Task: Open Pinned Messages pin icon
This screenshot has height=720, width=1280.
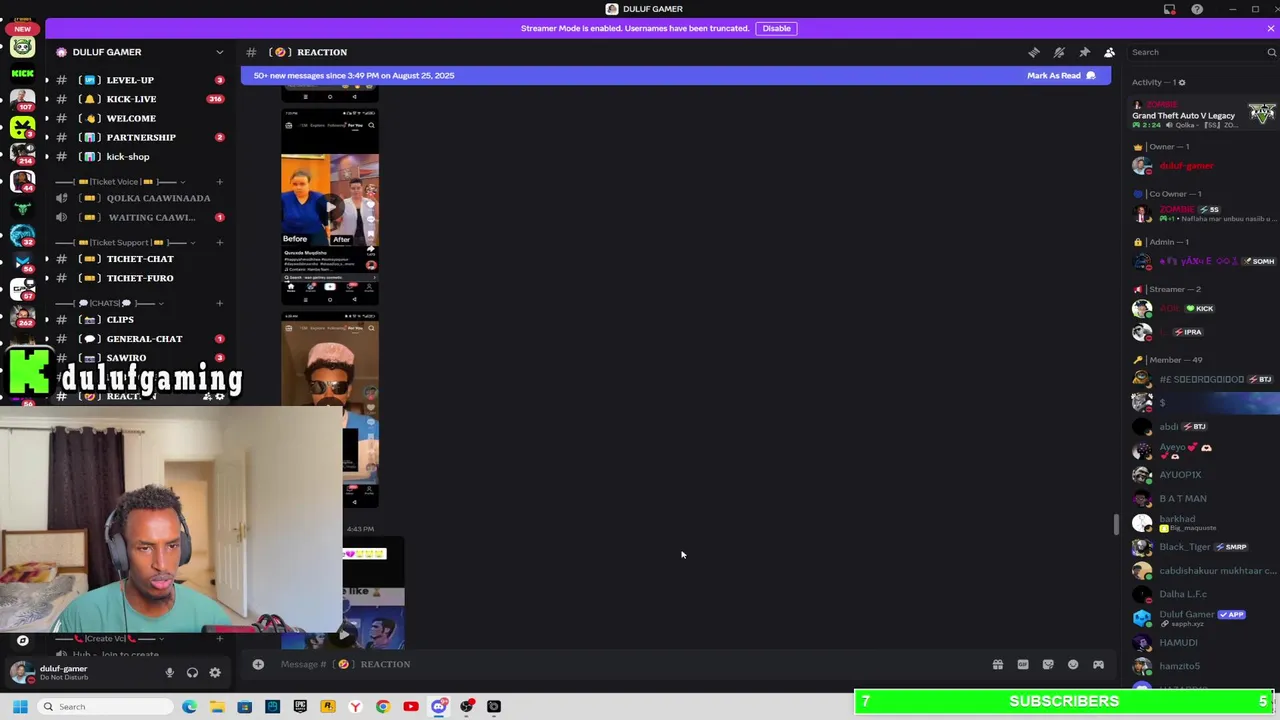Action: pos(1084,52)
